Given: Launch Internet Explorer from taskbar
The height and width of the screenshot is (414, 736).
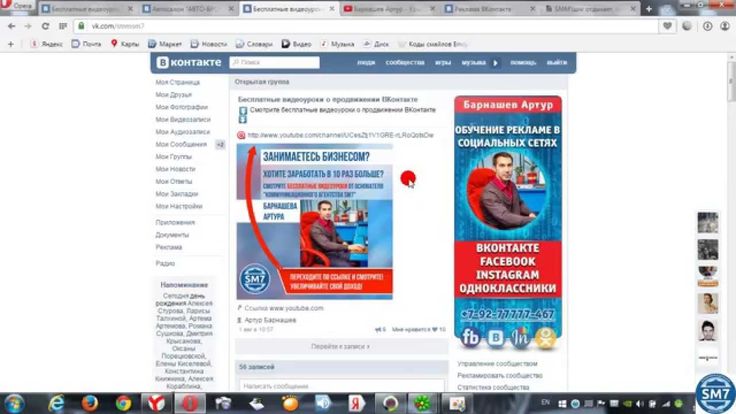Looking at the screenshot, I should [x=56, y=403].
